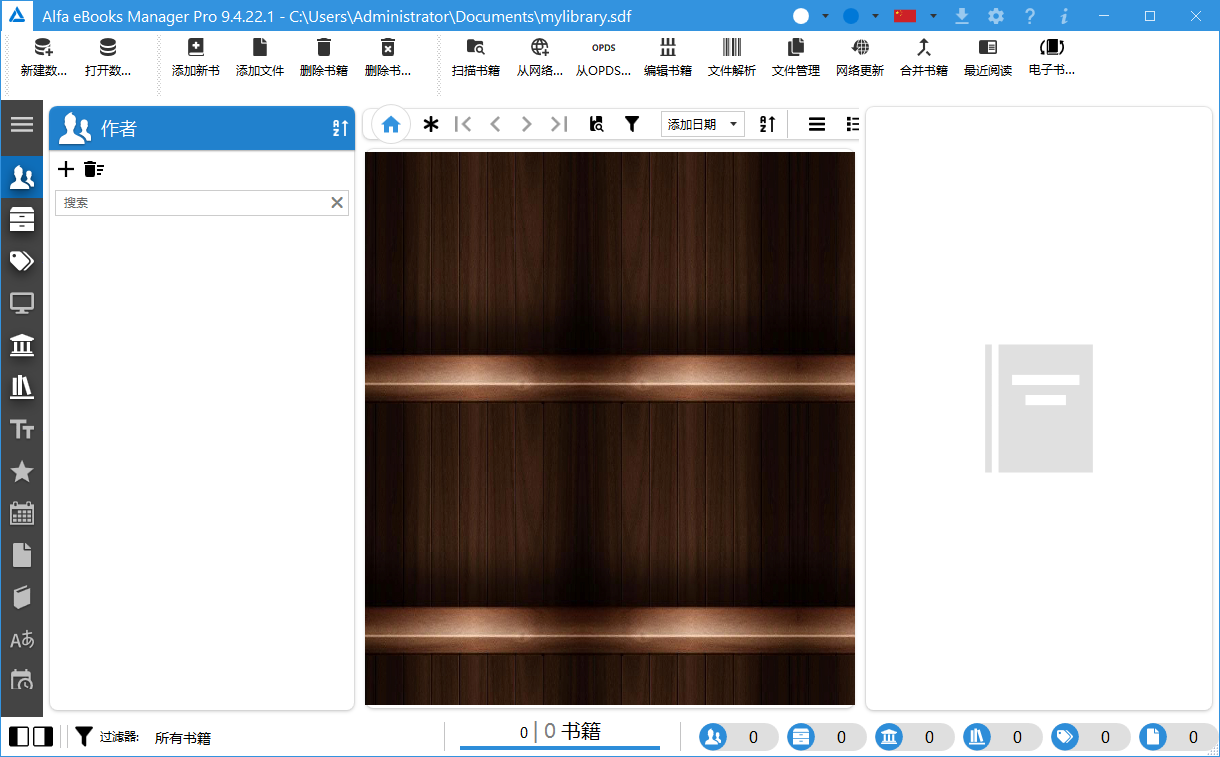Select the Authors sidebar icon
The image size is (1220, 757).
point(22,178)
